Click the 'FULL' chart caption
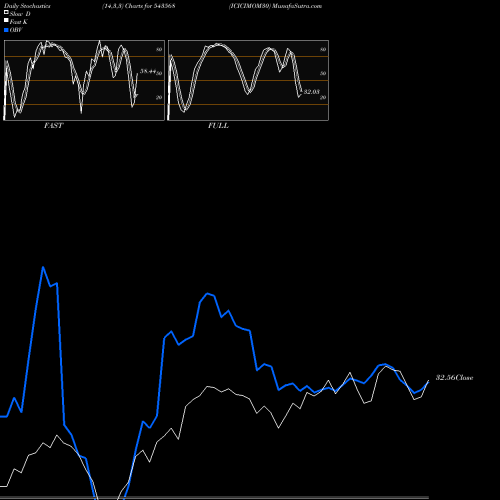This screenshot has width=500, height=500. pyautogui.click(x=218, y=126)
